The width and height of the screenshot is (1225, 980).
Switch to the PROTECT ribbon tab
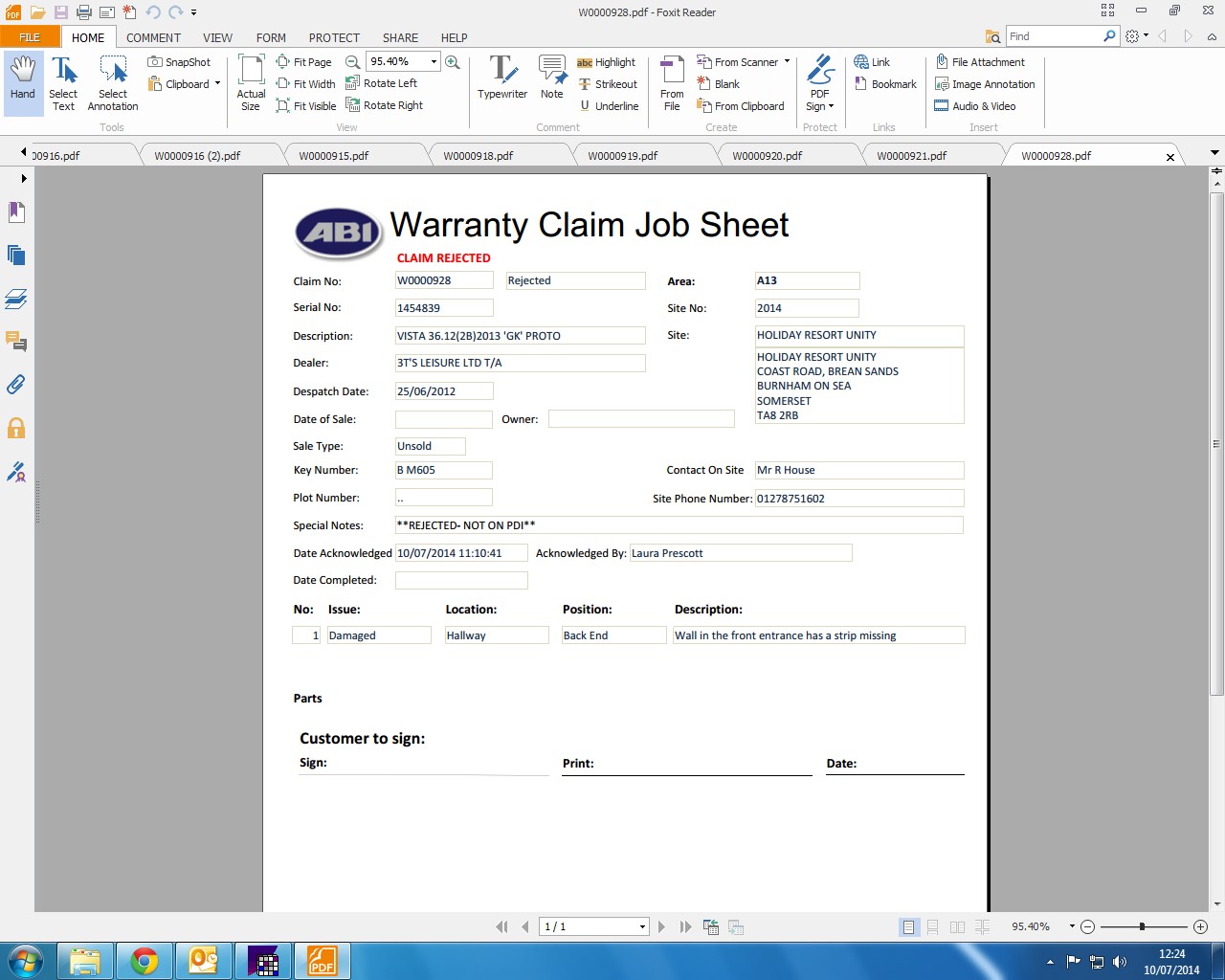coord(334,37)
